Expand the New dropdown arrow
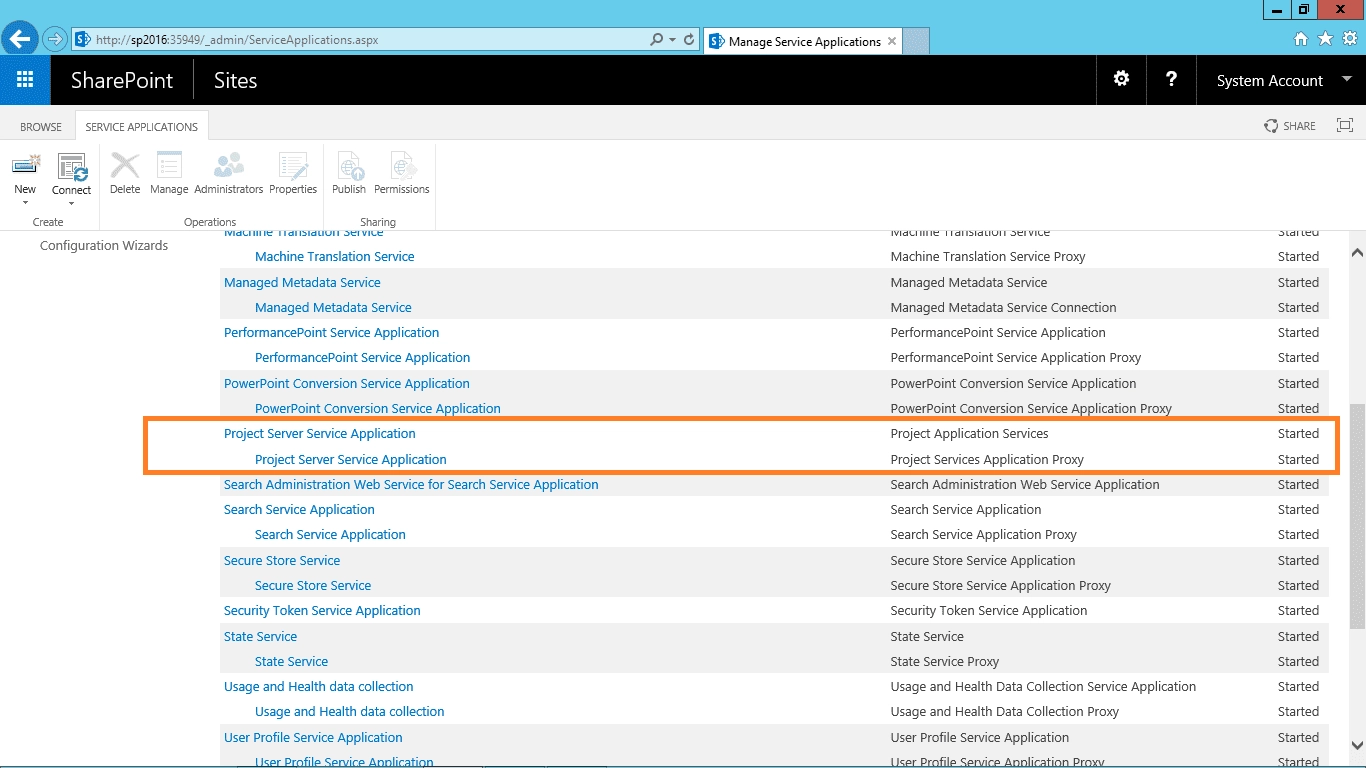Screen dimensions: 1366x768 tap(25, 203)
